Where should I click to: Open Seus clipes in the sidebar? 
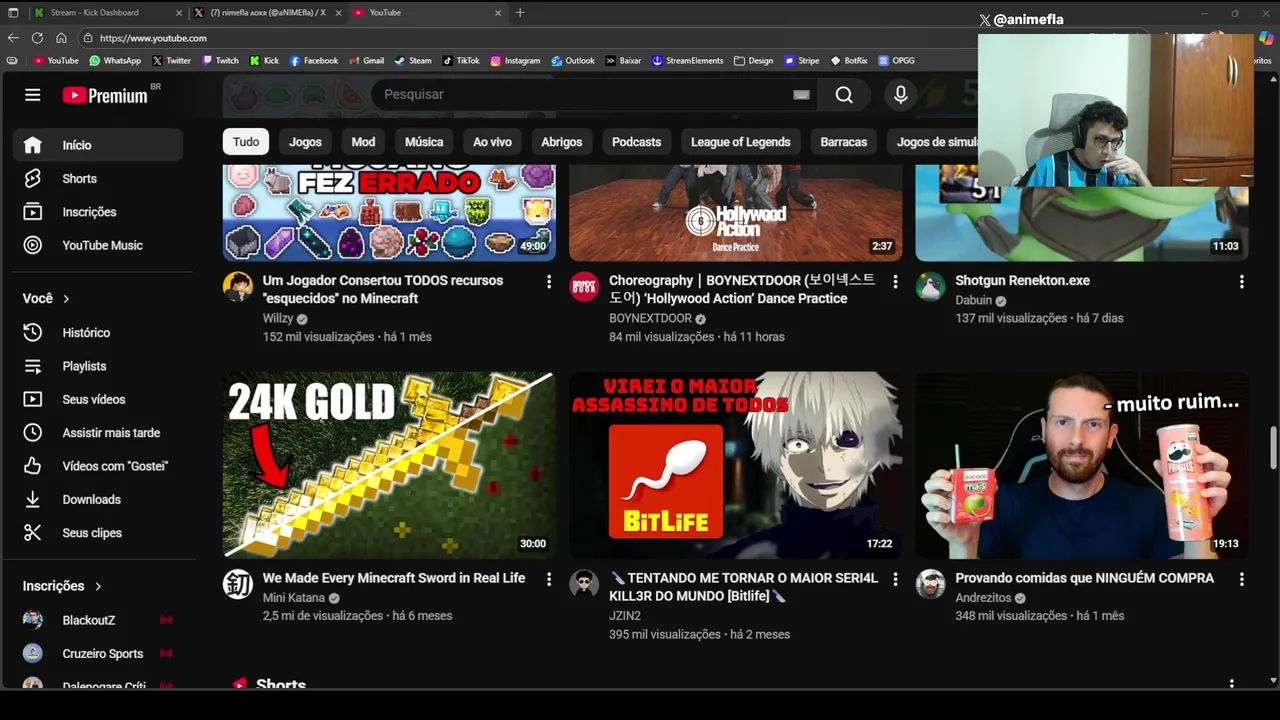[x=98, y=533]
